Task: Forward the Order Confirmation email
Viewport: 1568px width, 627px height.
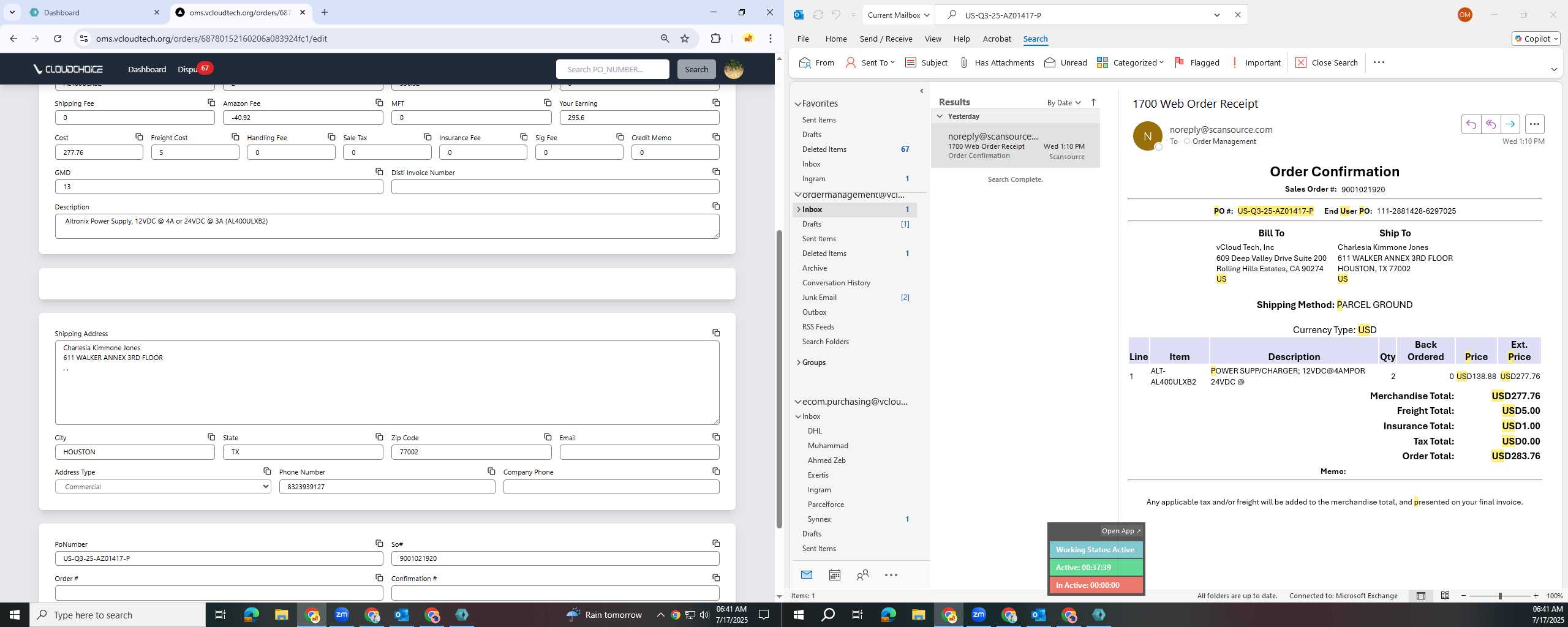Action: pyautogui.click(x=1510, y=124)
